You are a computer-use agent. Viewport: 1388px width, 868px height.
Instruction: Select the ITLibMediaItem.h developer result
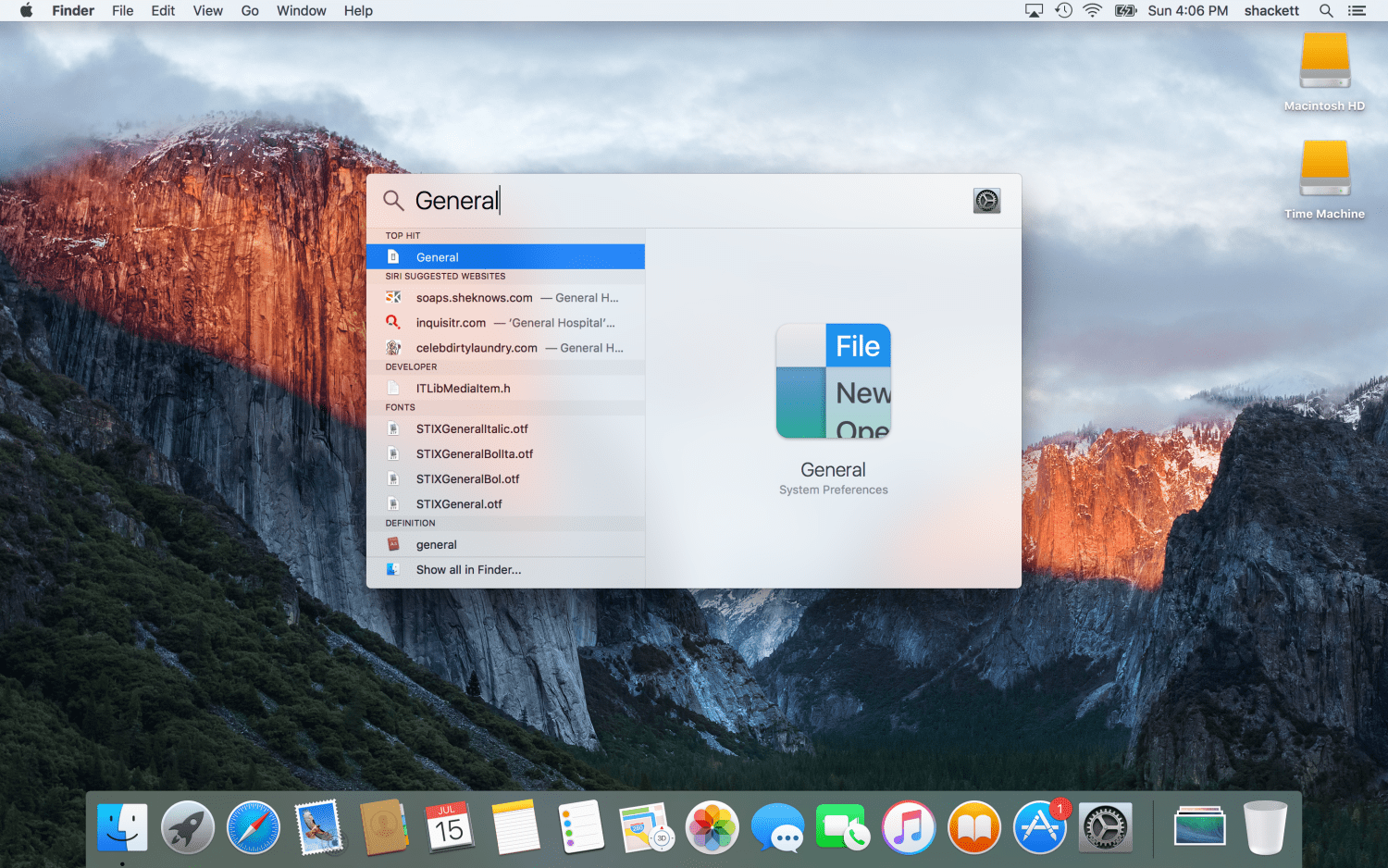(505, 389)
